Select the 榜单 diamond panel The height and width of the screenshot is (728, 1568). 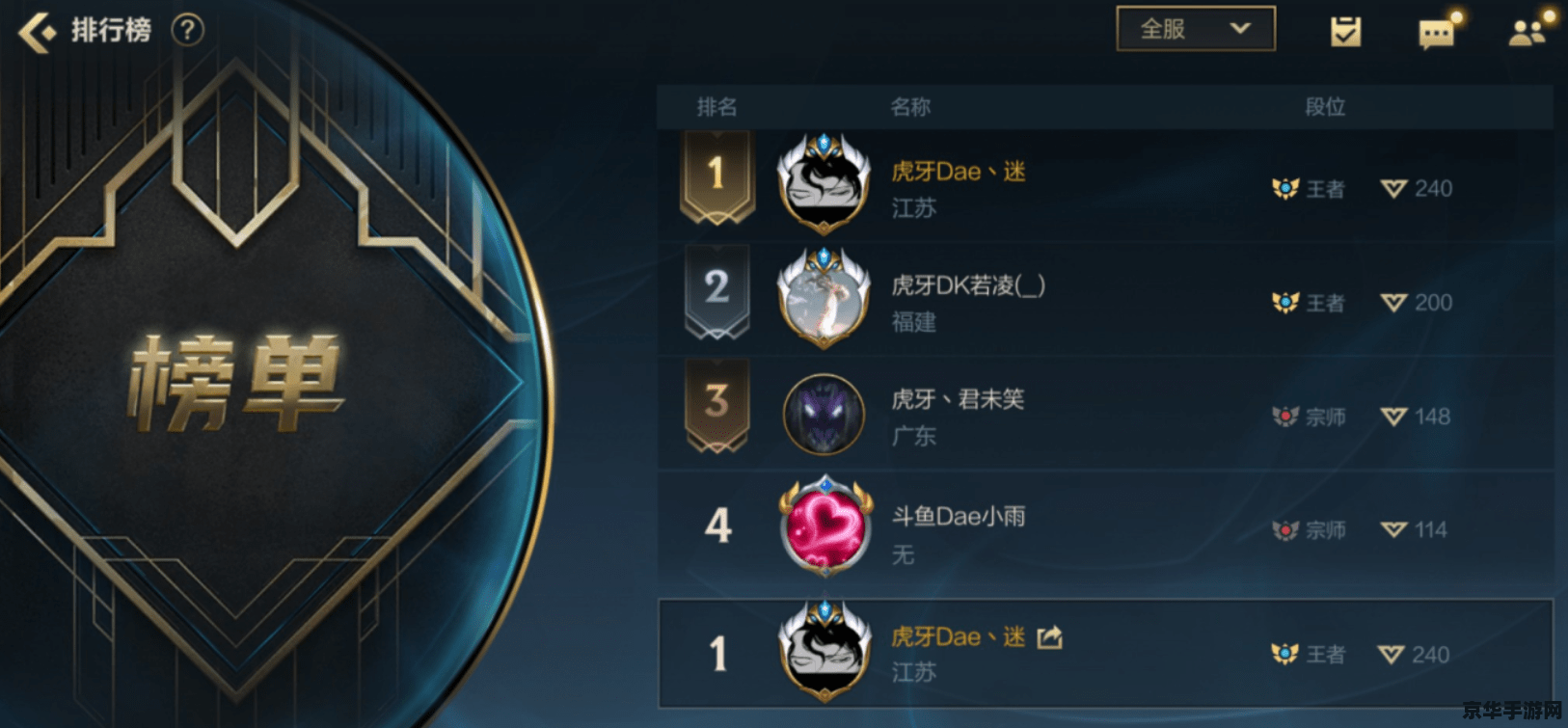pyautogui.click(x=236, y=381)
